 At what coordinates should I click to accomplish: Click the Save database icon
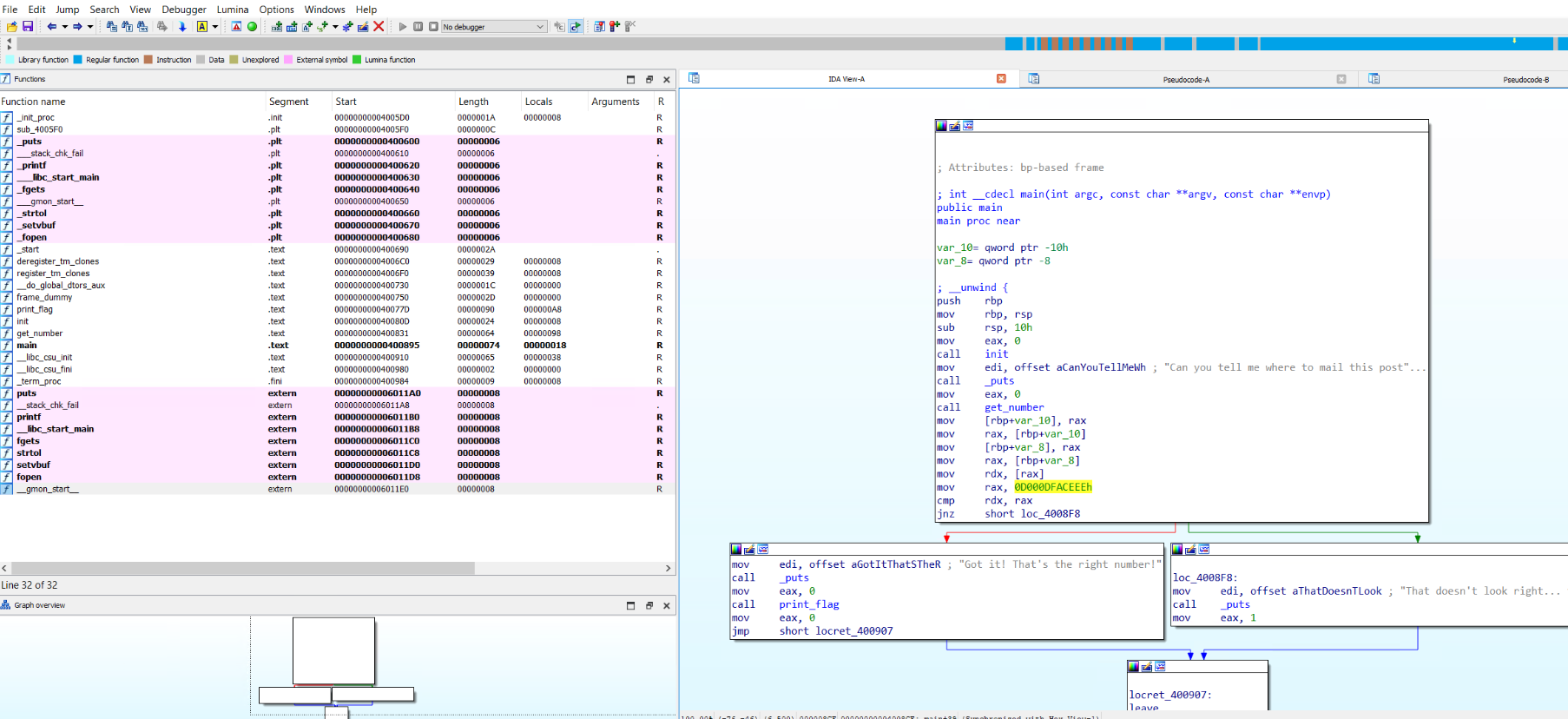[x=28, y=27]
